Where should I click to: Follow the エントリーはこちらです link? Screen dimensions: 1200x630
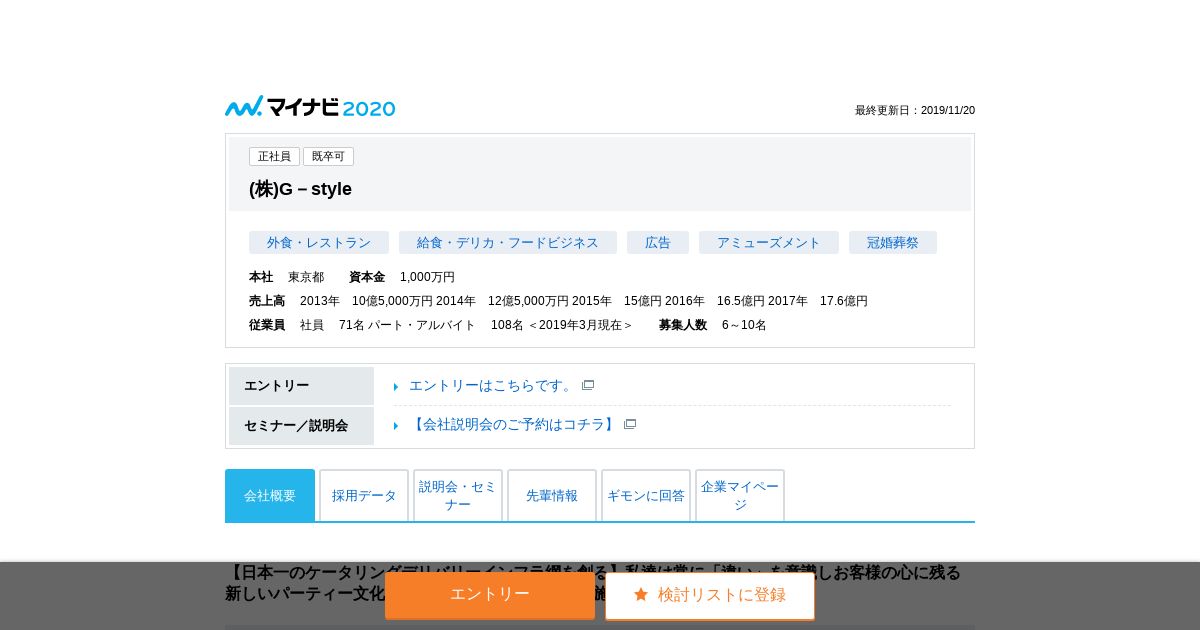click(493, 385)
